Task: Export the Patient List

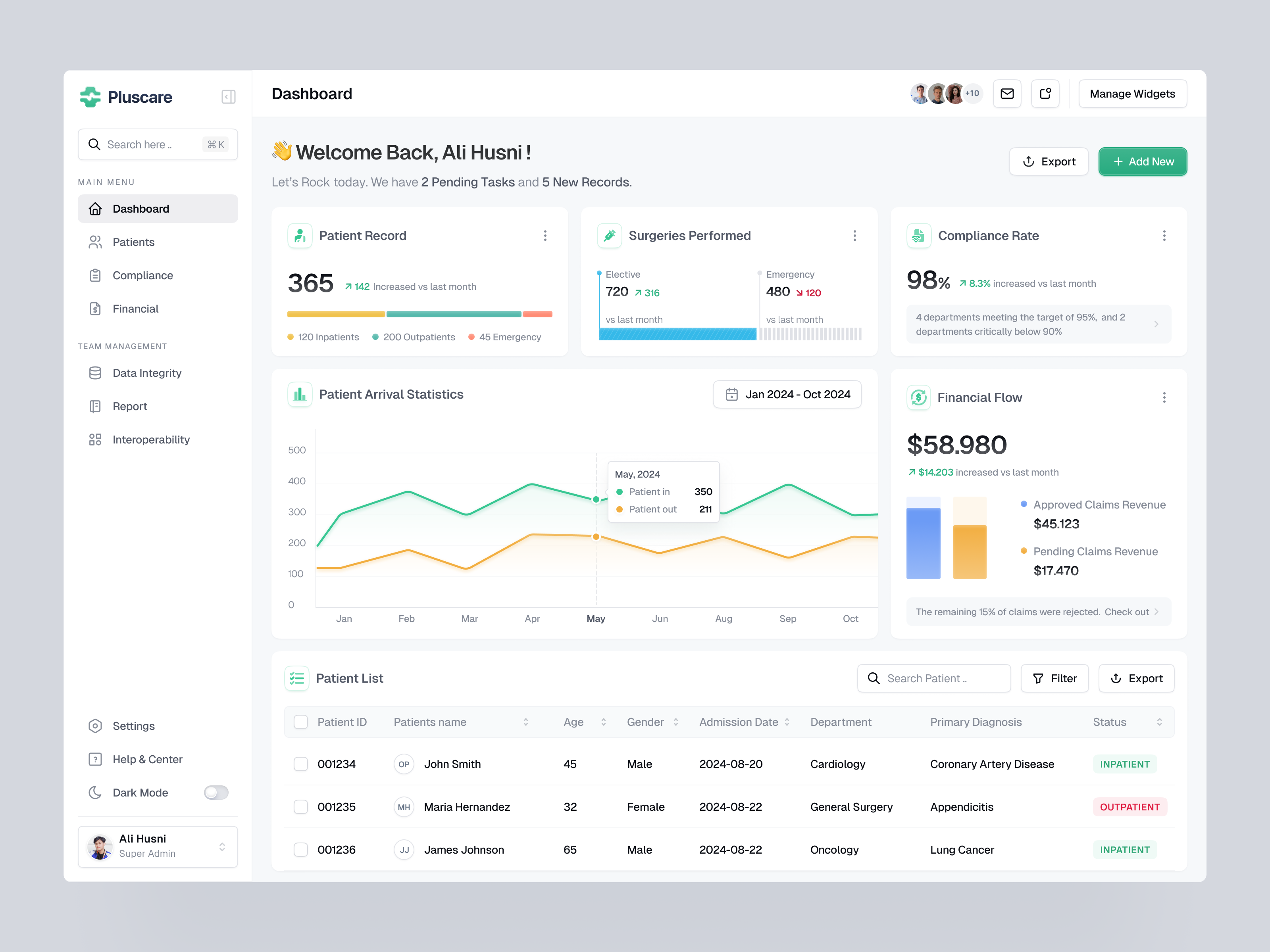Action: (x=1136, y=678)
